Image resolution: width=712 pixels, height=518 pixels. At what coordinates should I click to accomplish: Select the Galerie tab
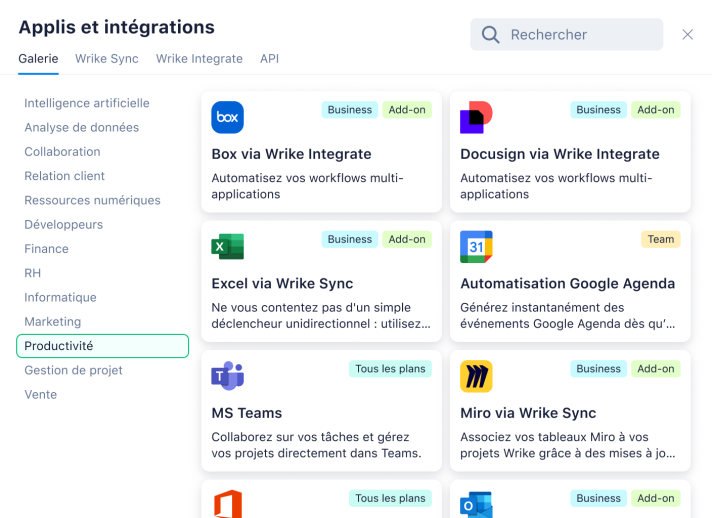(38, 59)
